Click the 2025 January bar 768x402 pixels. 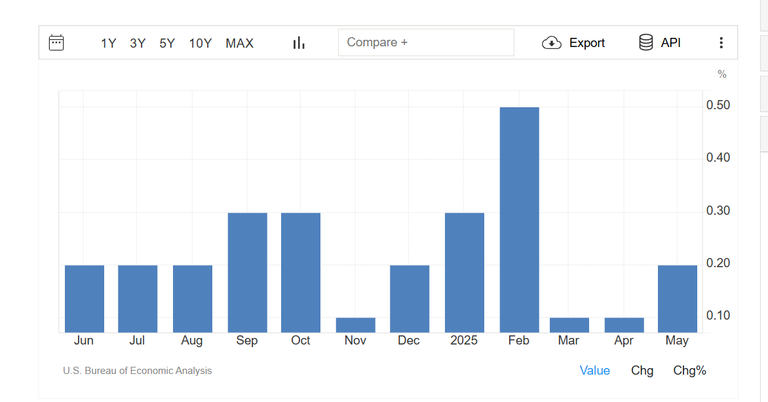[464, 273]
